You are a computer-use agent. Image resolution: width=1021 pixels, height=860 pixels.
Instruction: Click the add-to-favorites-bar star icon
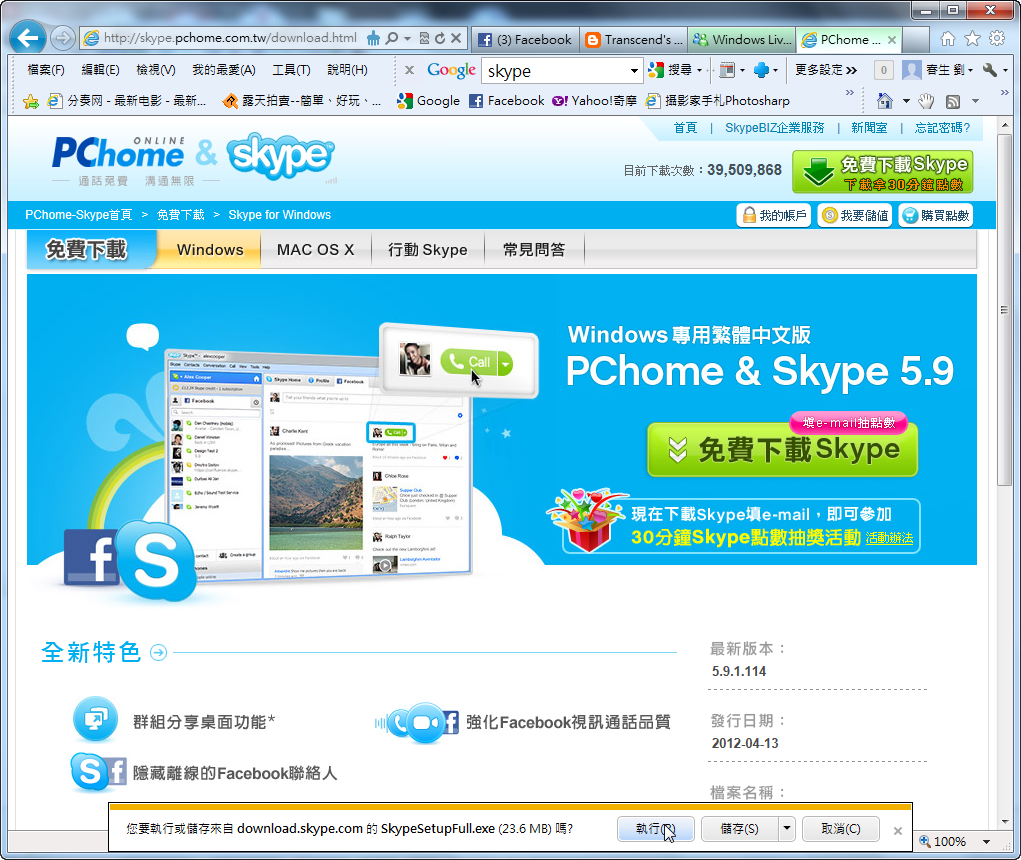pyautogui.click(x=31, y=101)
